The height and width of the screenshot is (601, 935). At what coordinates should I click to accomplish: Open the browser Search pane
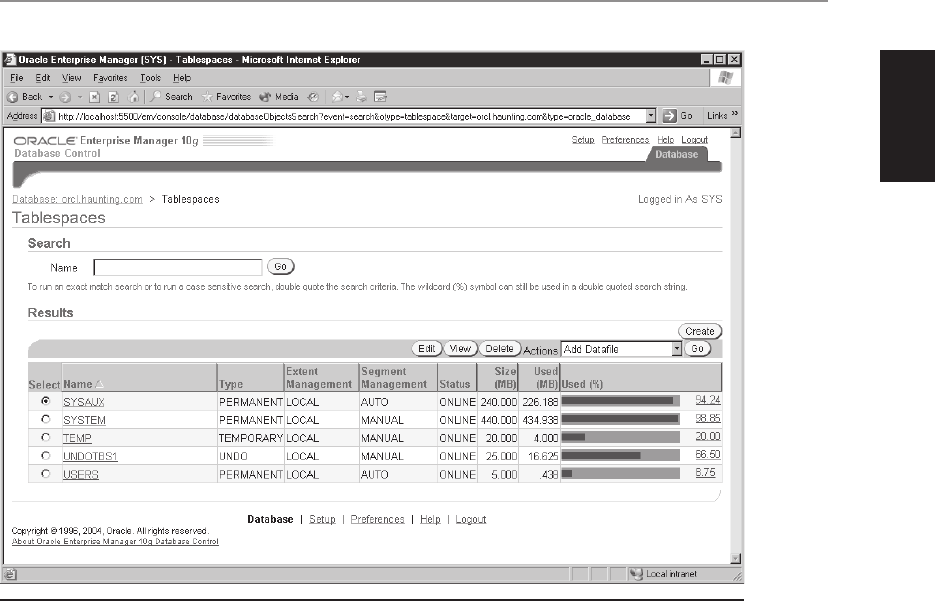coord(171,97)
